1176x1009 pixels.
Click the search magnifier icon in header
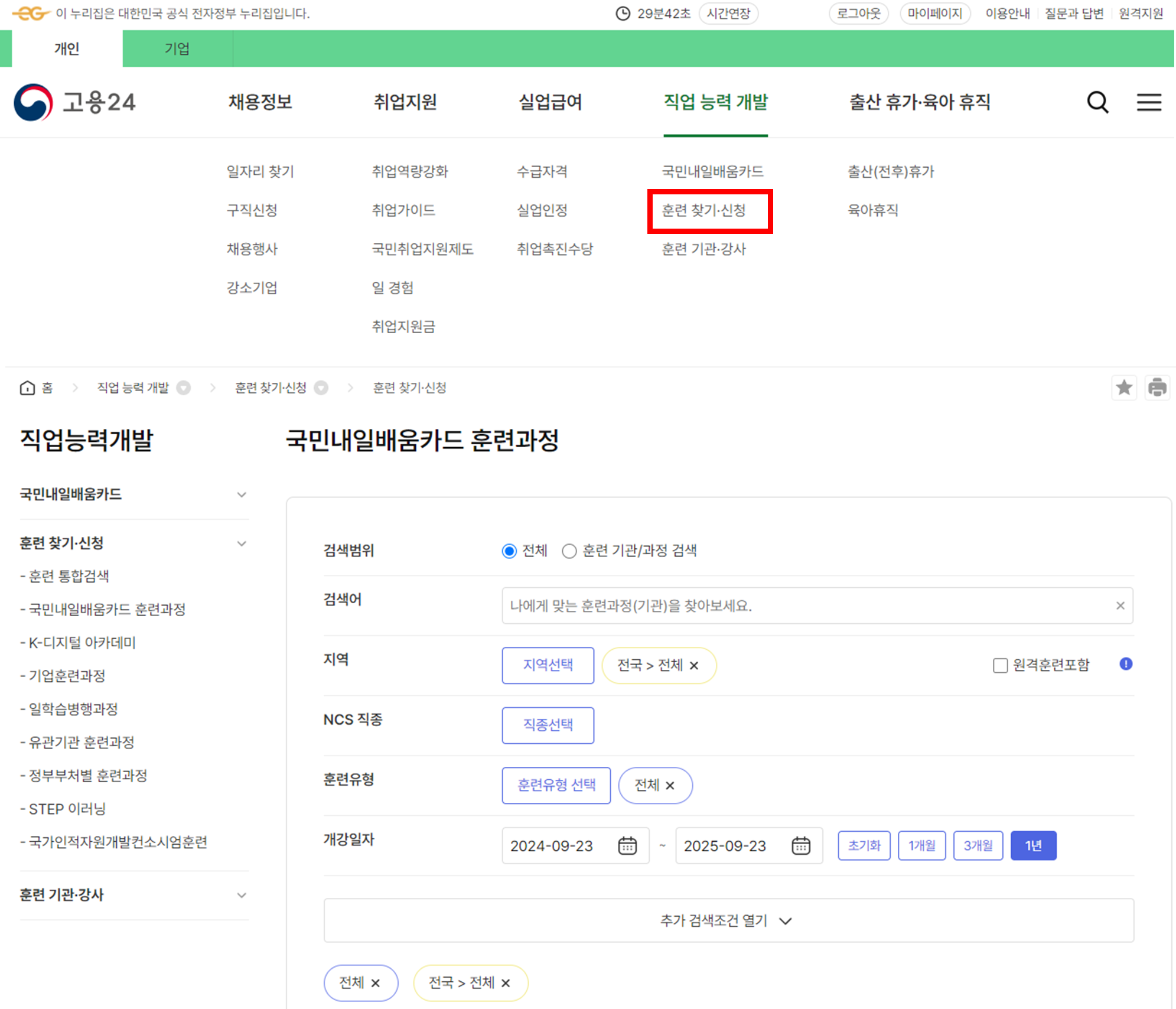pyautogui.click(x=1097, y=102)
